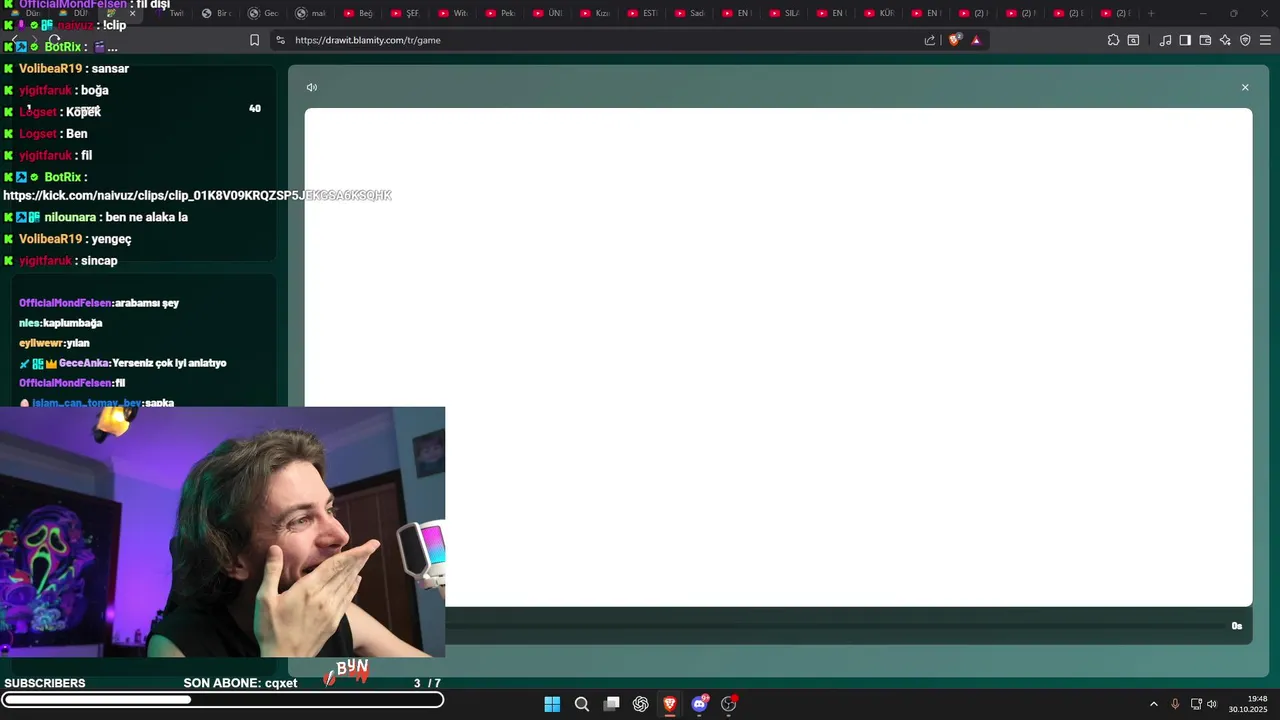
Task: Click the subscribers goal progress bar
Action: click(x=222, y=700)
